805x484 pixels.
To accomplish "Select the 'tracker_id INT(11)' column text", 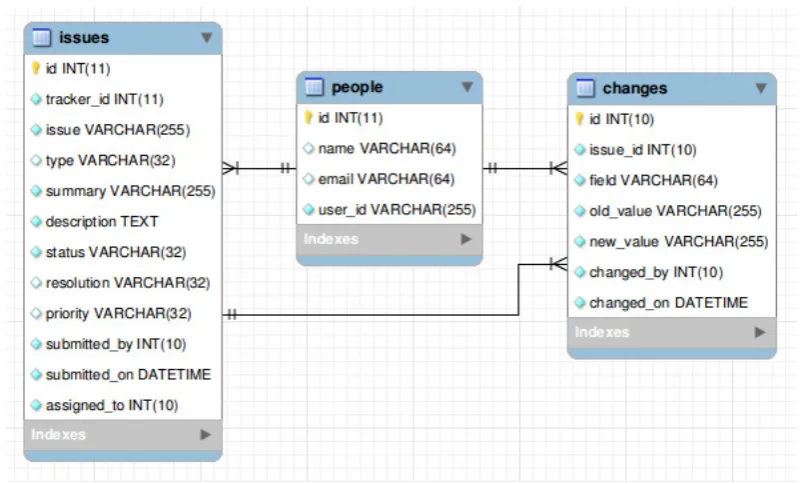I will coord(105,99).
